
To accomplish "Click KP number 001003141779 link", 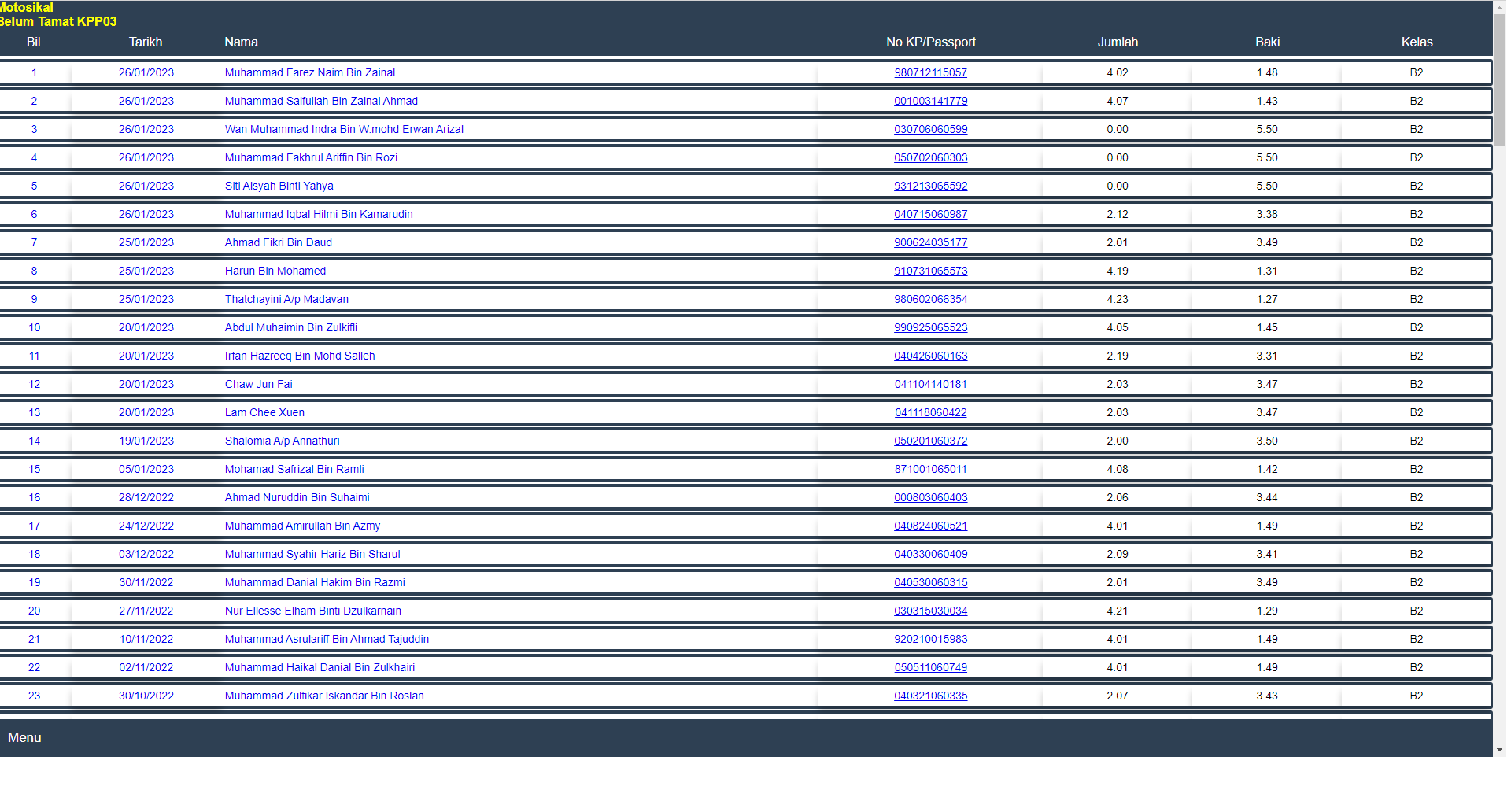I will (930, 101).
